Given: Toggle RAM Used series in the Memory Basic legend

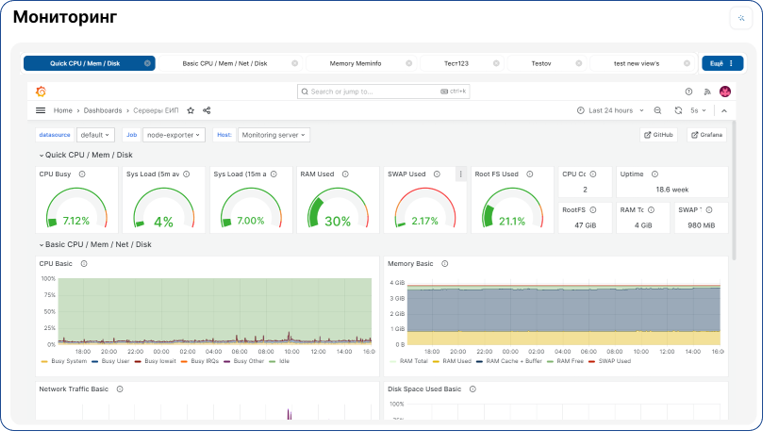Looking at the screenshot, I should coord(452,361).
